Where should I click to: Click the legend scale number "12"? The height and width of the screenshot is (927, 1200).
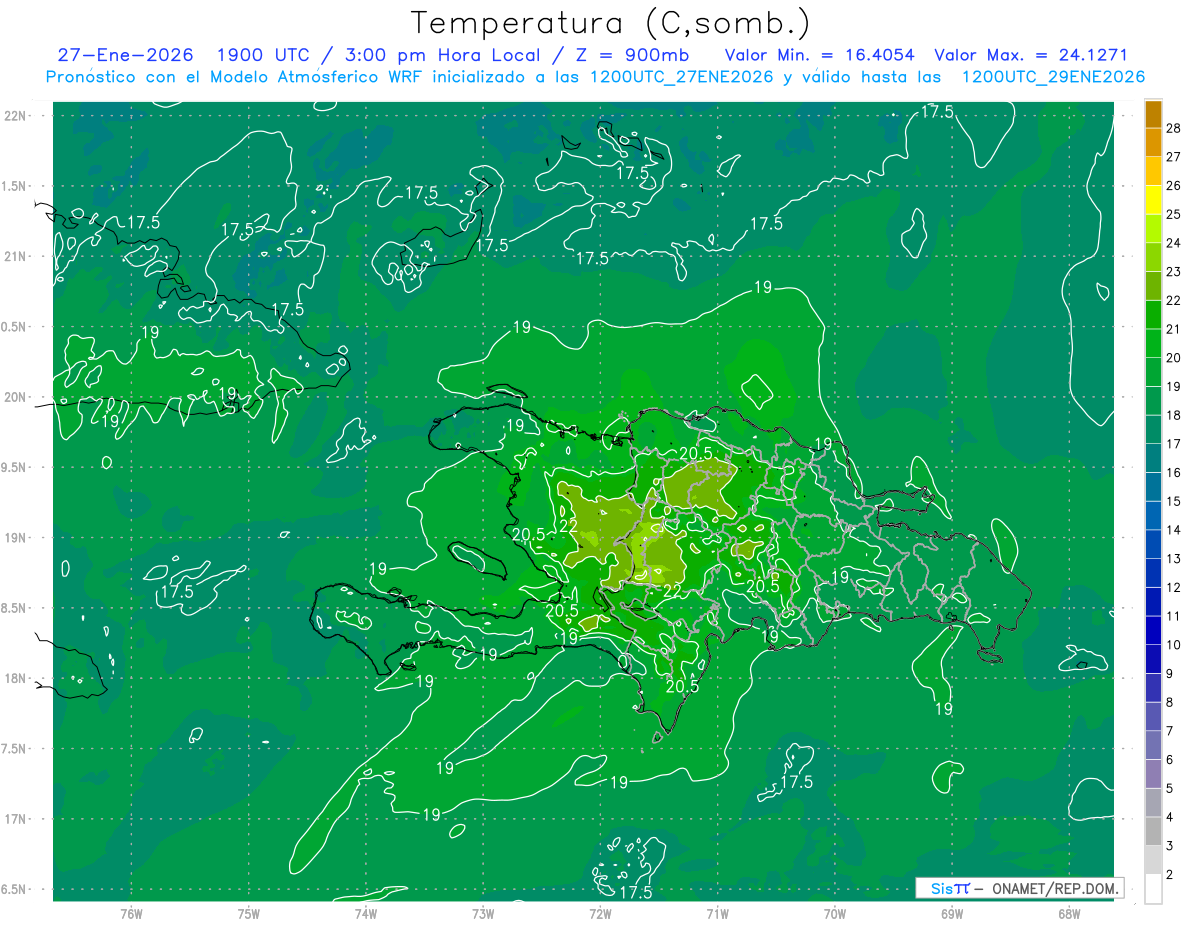1174,587
